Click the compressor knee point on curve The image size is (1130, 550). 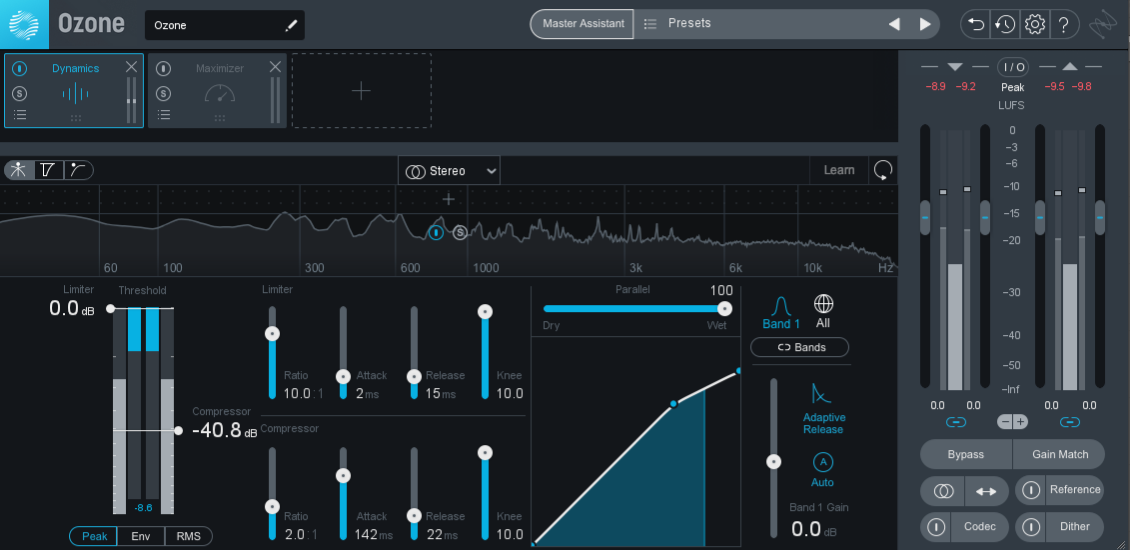pyautogui.click(x=673, y=404)
